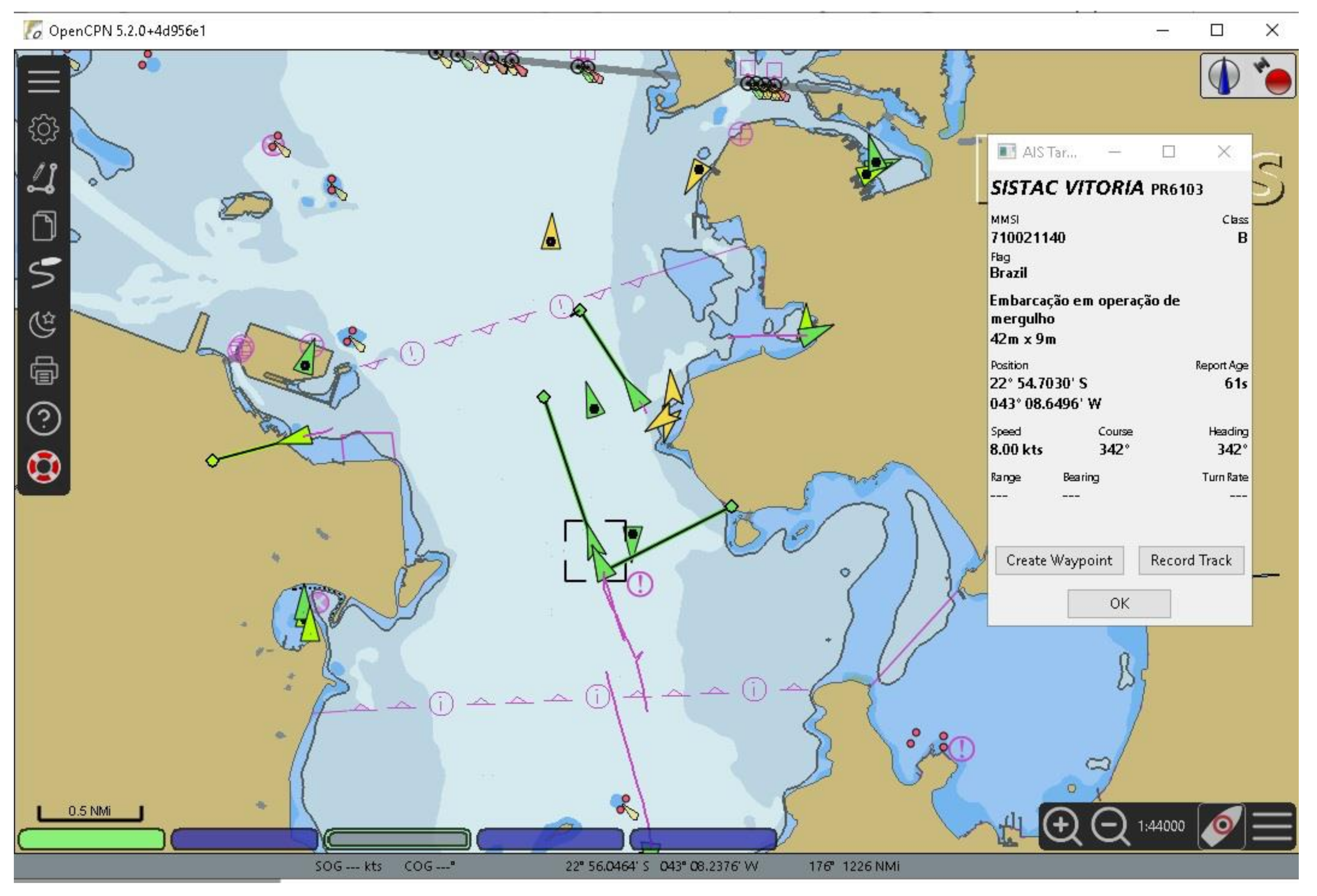Select the Create Route tool

[43, 178]
